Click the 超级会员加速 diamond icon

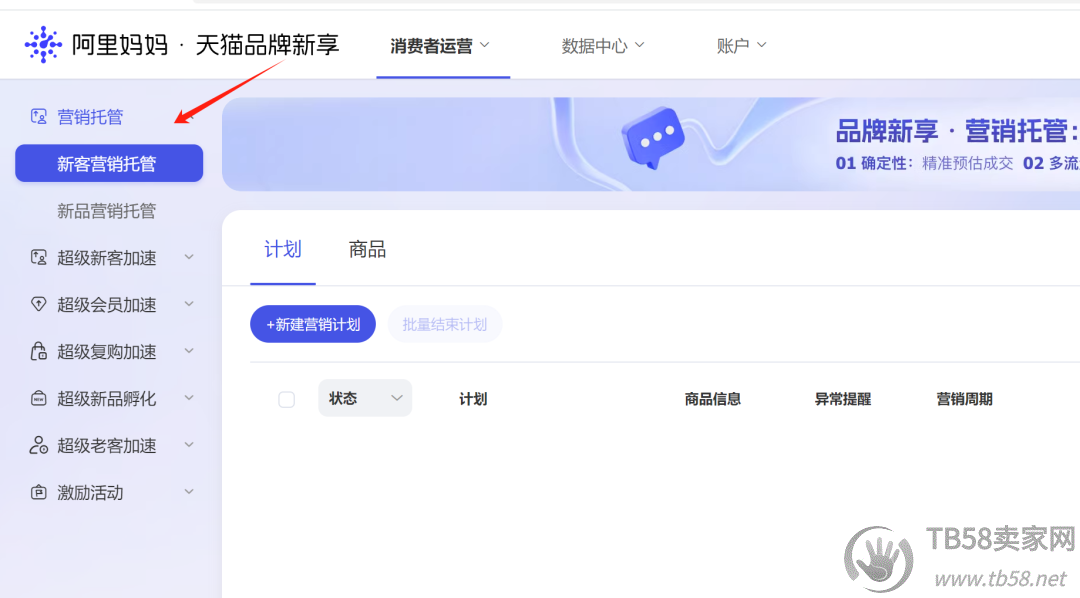(x=39, y=305)
